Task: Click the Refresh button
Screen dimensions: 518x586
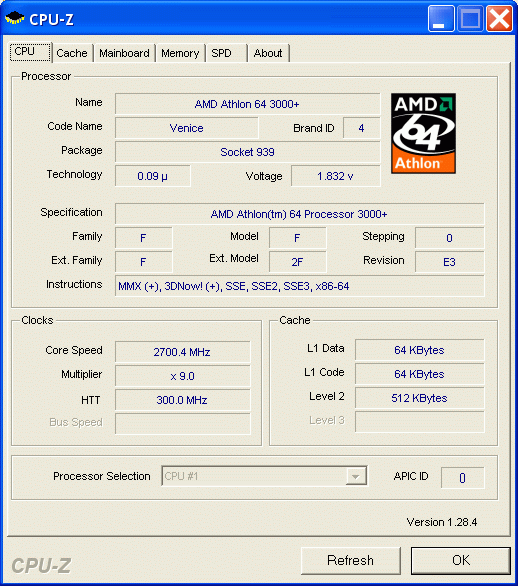Action: click(351, 561)
